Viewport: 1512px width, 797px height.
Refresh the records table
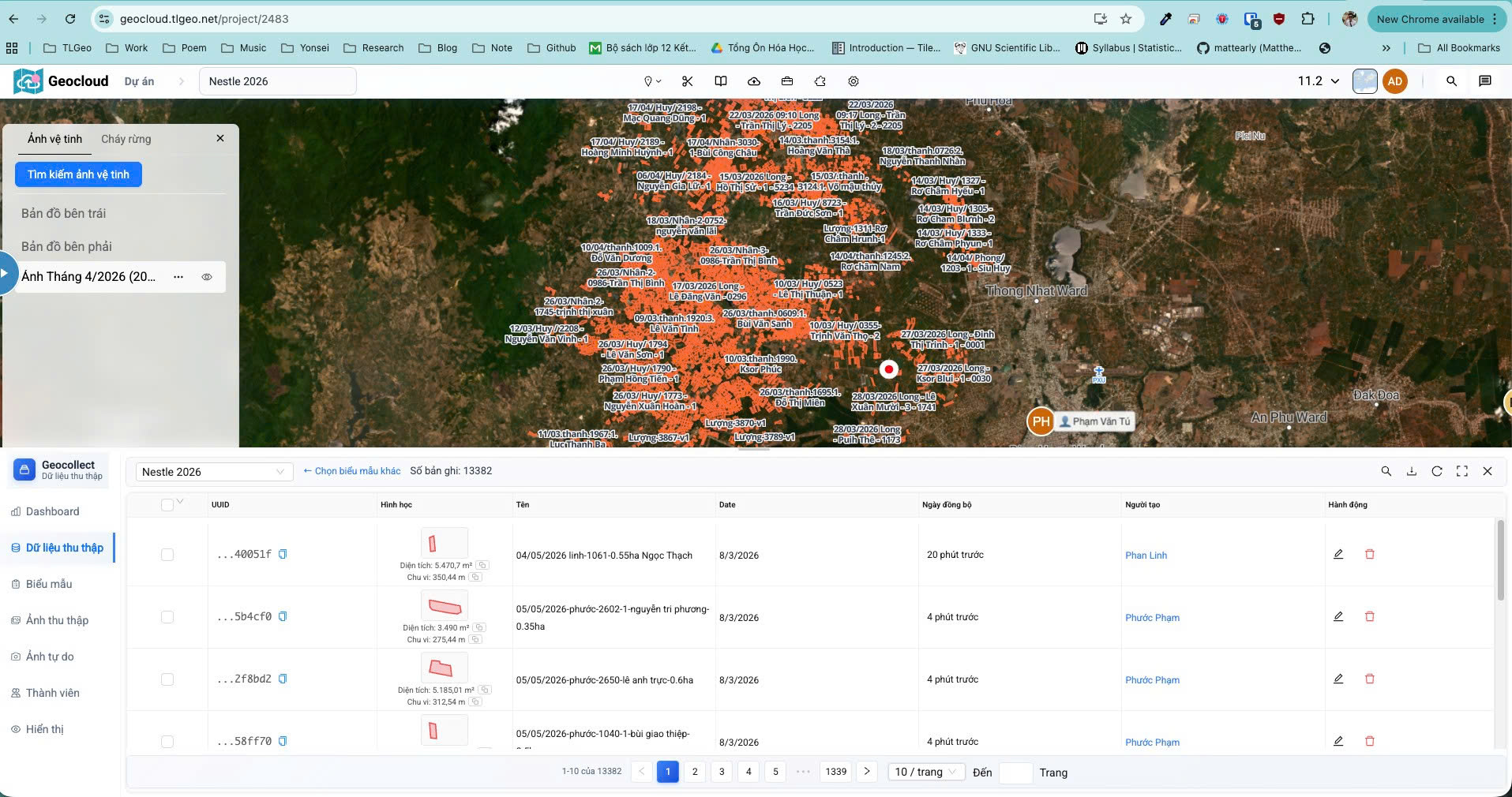[x=1437, y=471]
